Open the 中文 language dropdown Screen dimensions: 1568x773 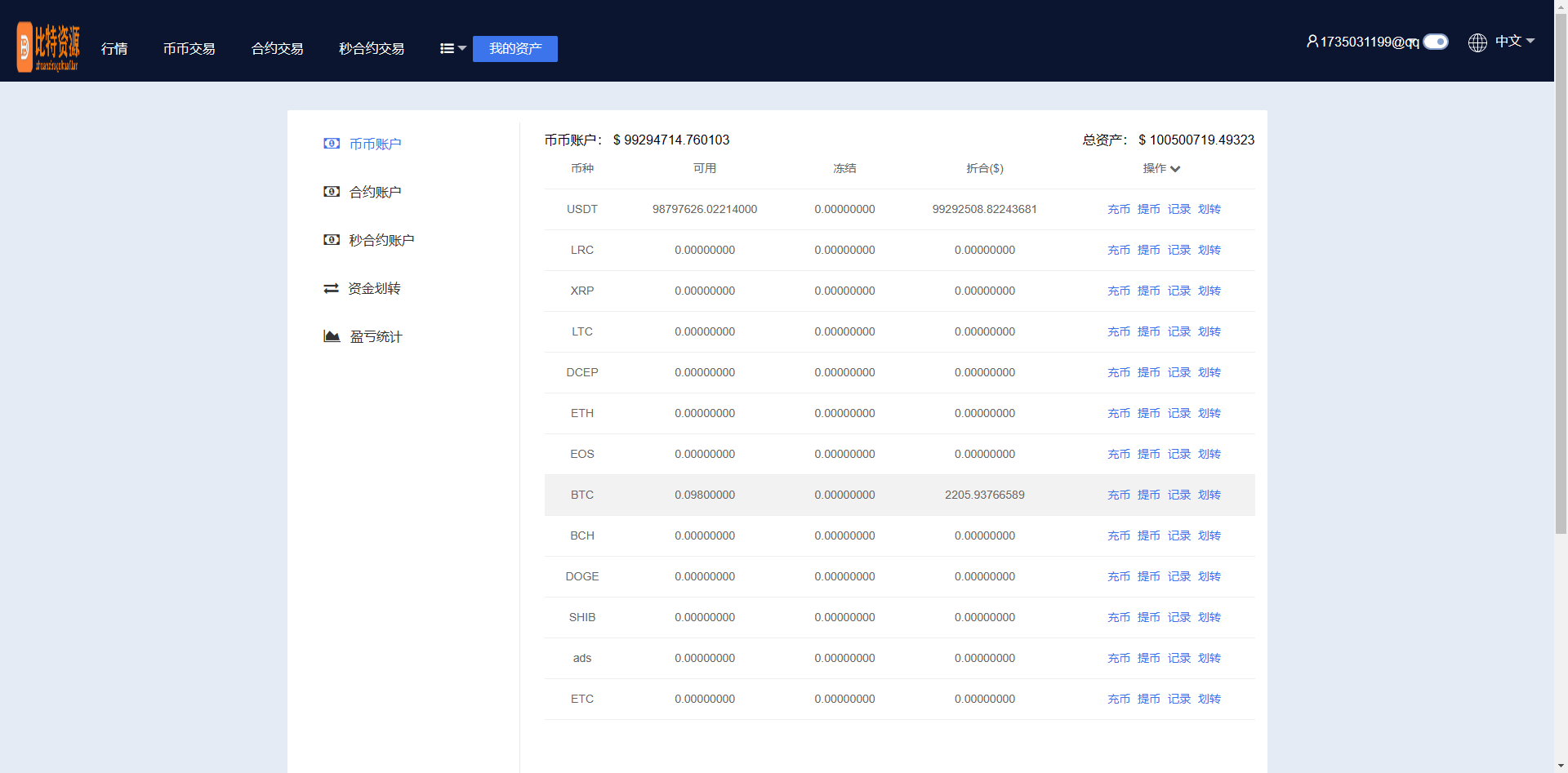click(x=1515, y=41)
